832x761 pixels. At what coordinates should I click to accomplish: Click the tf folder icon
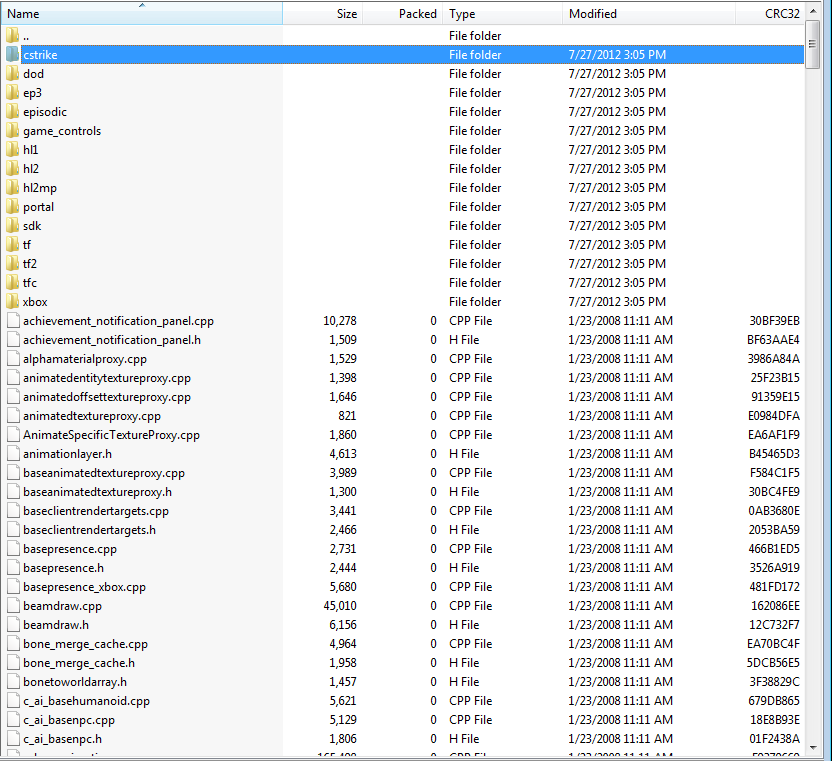(13, 245)
